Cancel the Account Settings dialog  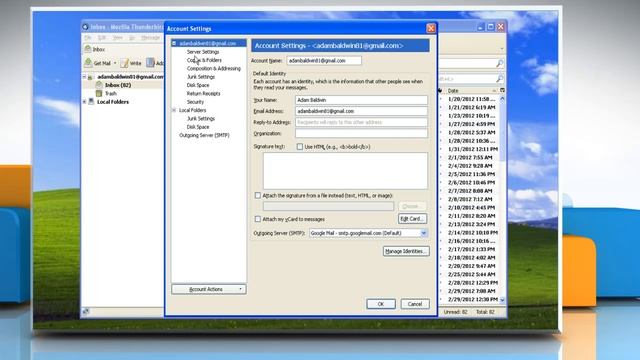[x=415, y=304]
